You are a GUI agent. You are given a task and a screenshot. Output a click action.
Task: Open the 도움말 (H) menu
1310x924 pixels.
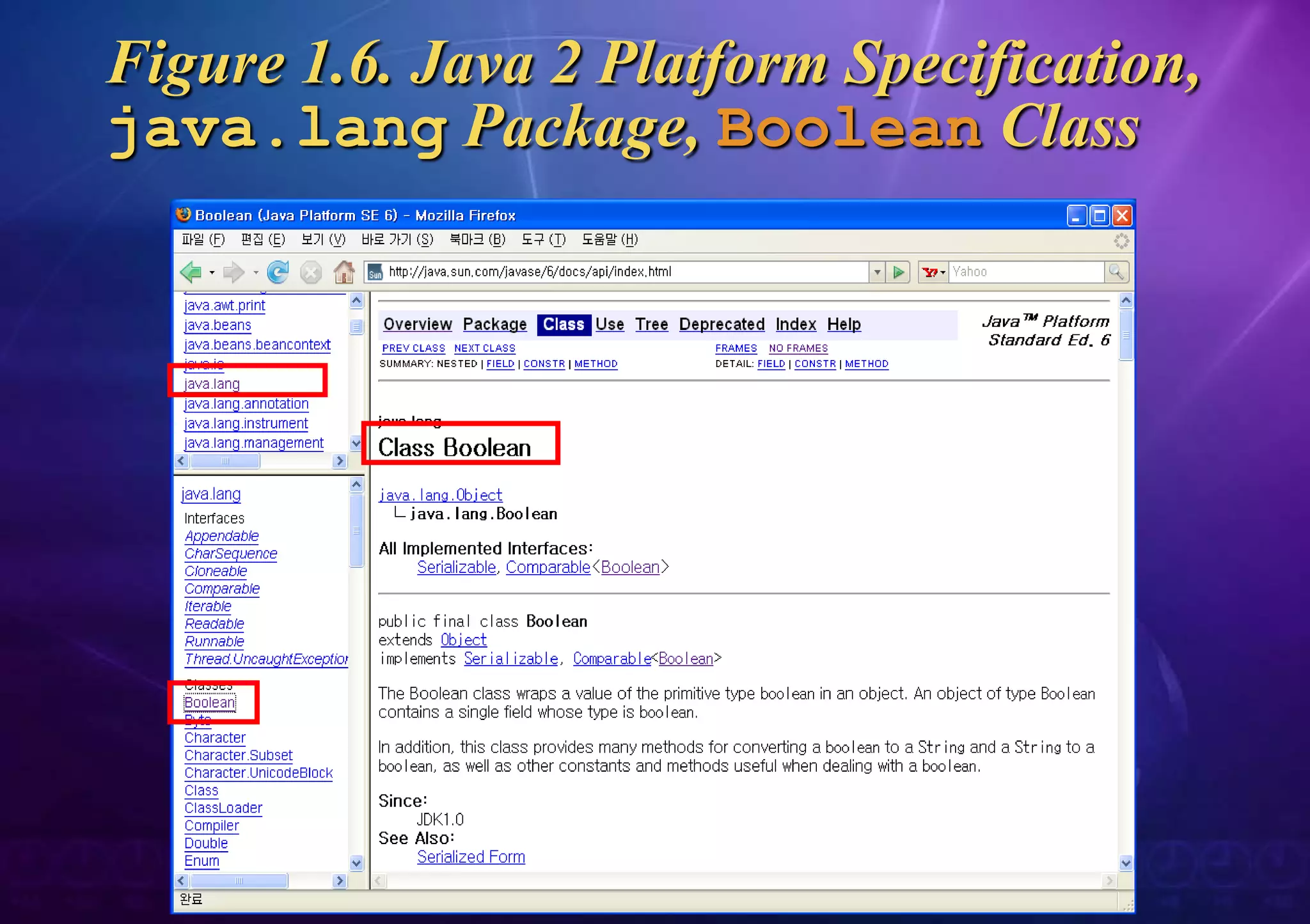click(x=610, y=240)
